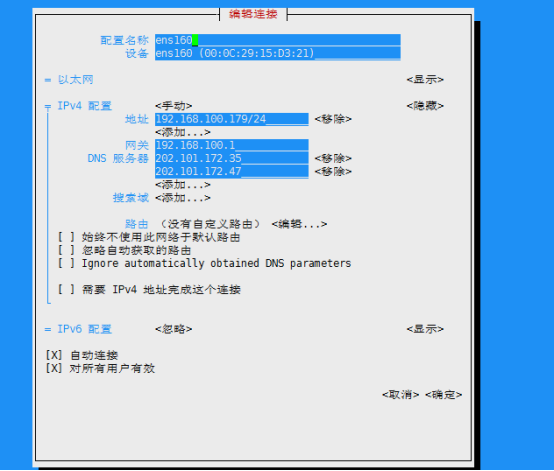Add another DNS server entry
Image resolution: width=554 pixels, height=471 pixels.
[183, 184]
